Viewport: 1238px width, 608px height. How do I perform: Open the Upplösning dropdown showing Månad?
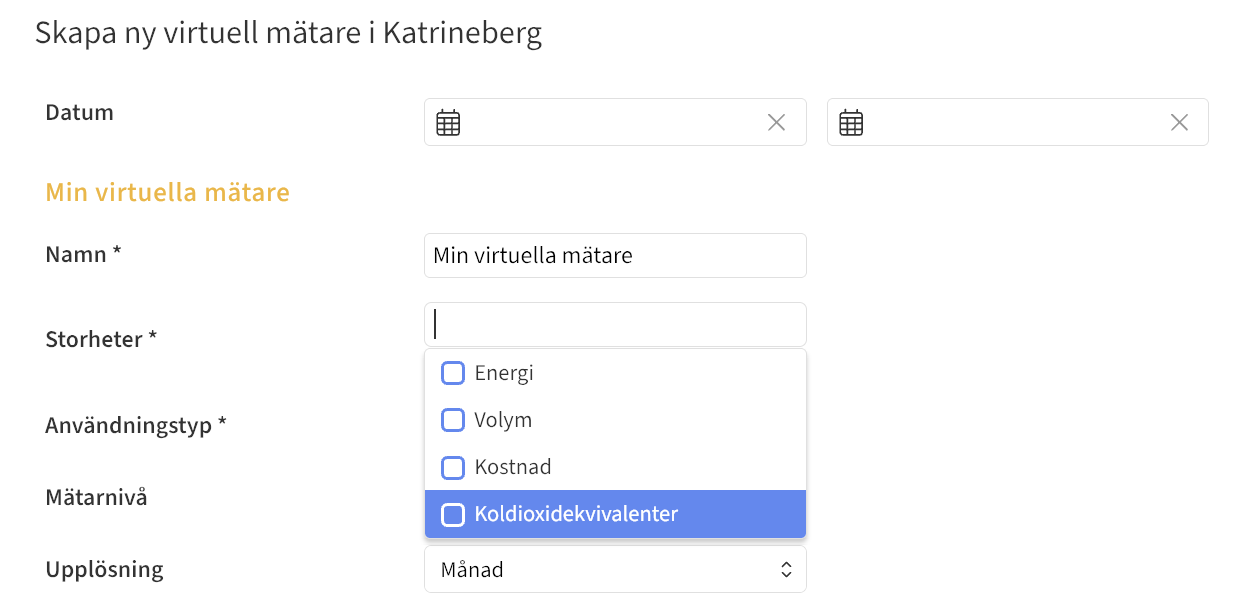[x=615, y=570]
